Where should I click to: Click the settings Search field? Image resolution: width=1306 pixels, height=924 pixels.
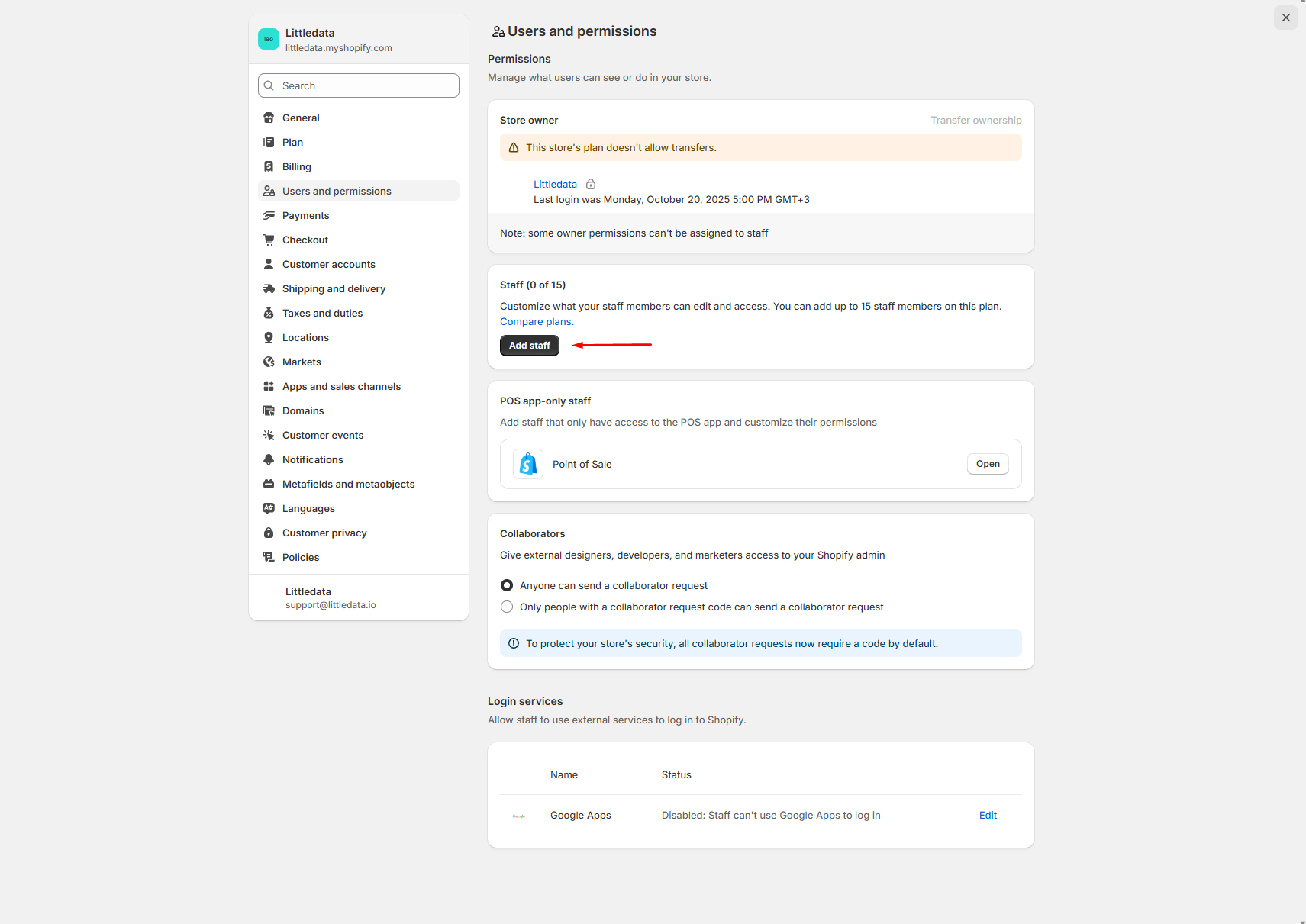tap(359, 85)
